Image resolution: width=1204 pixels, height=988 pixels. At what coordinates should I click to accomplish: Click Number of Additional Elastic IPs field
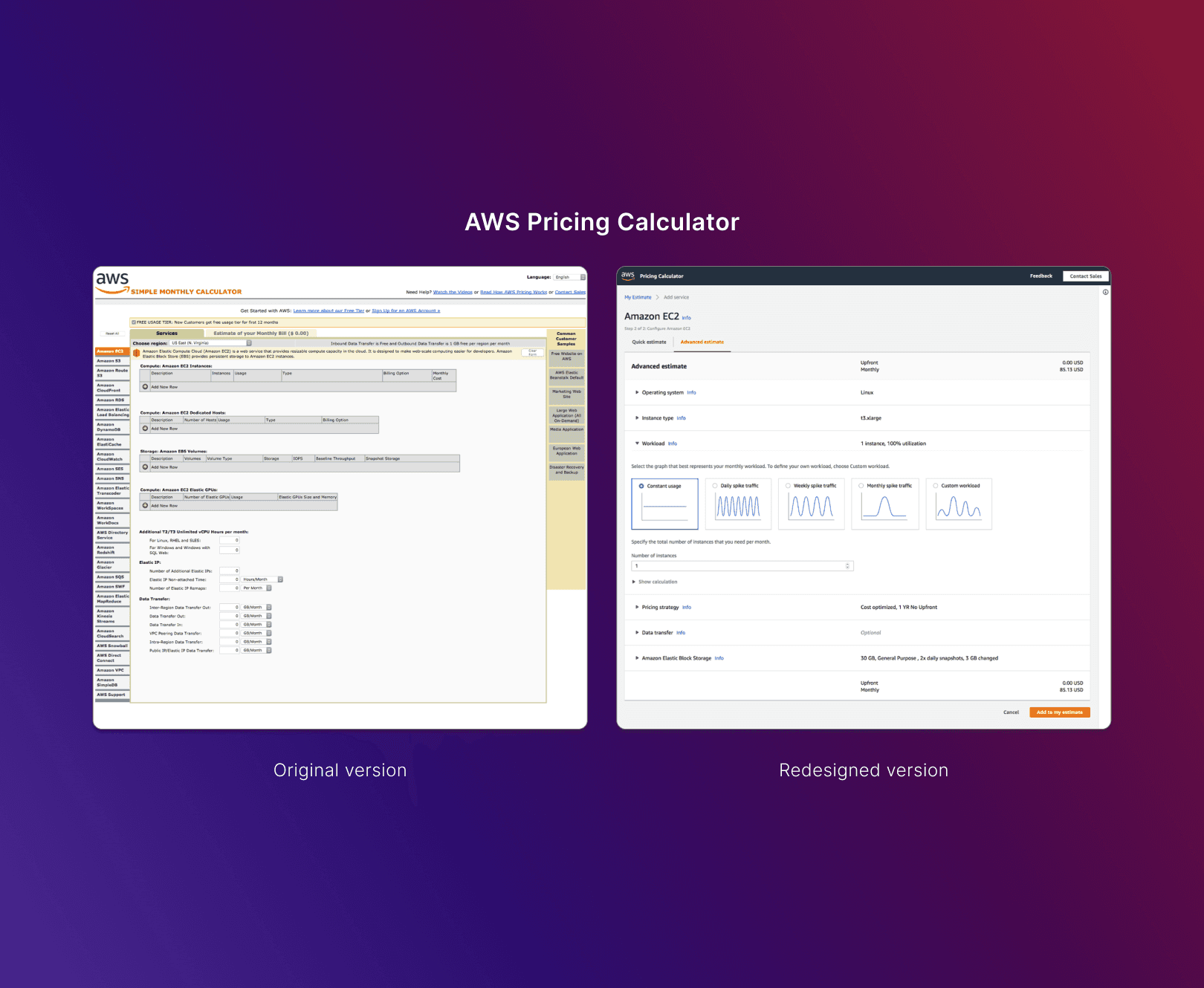pyautogui.click(x=229, y=571)
